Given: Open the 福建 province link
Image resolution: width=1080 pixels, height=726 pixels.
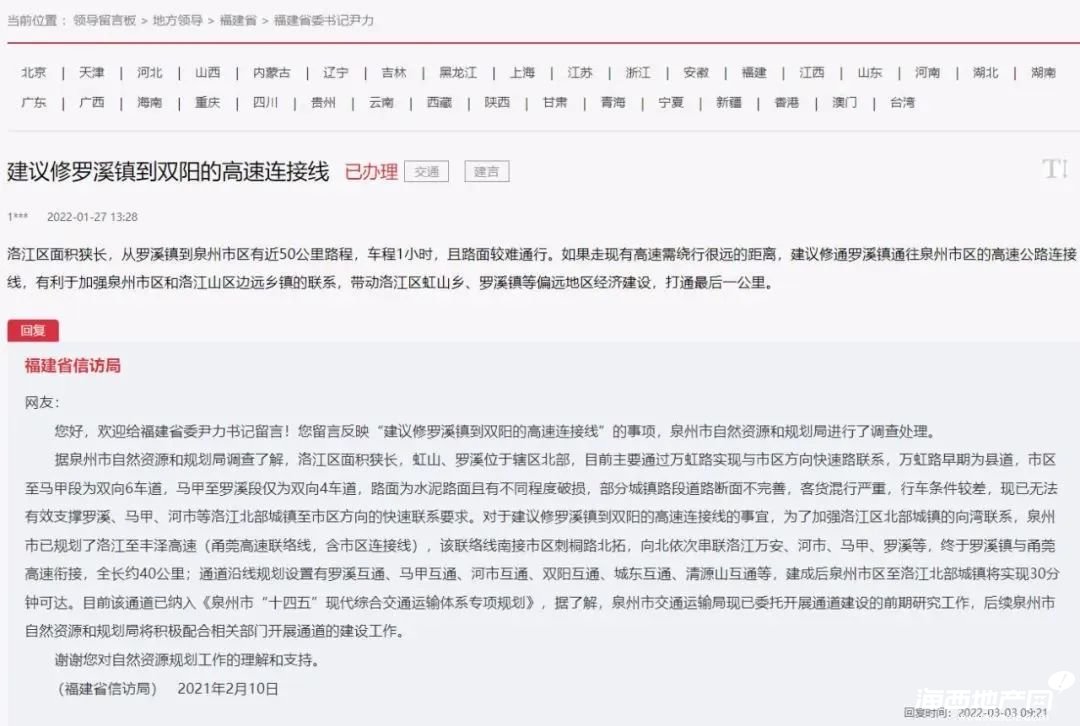Looking at the screenshot, I should tap(754, 72).
